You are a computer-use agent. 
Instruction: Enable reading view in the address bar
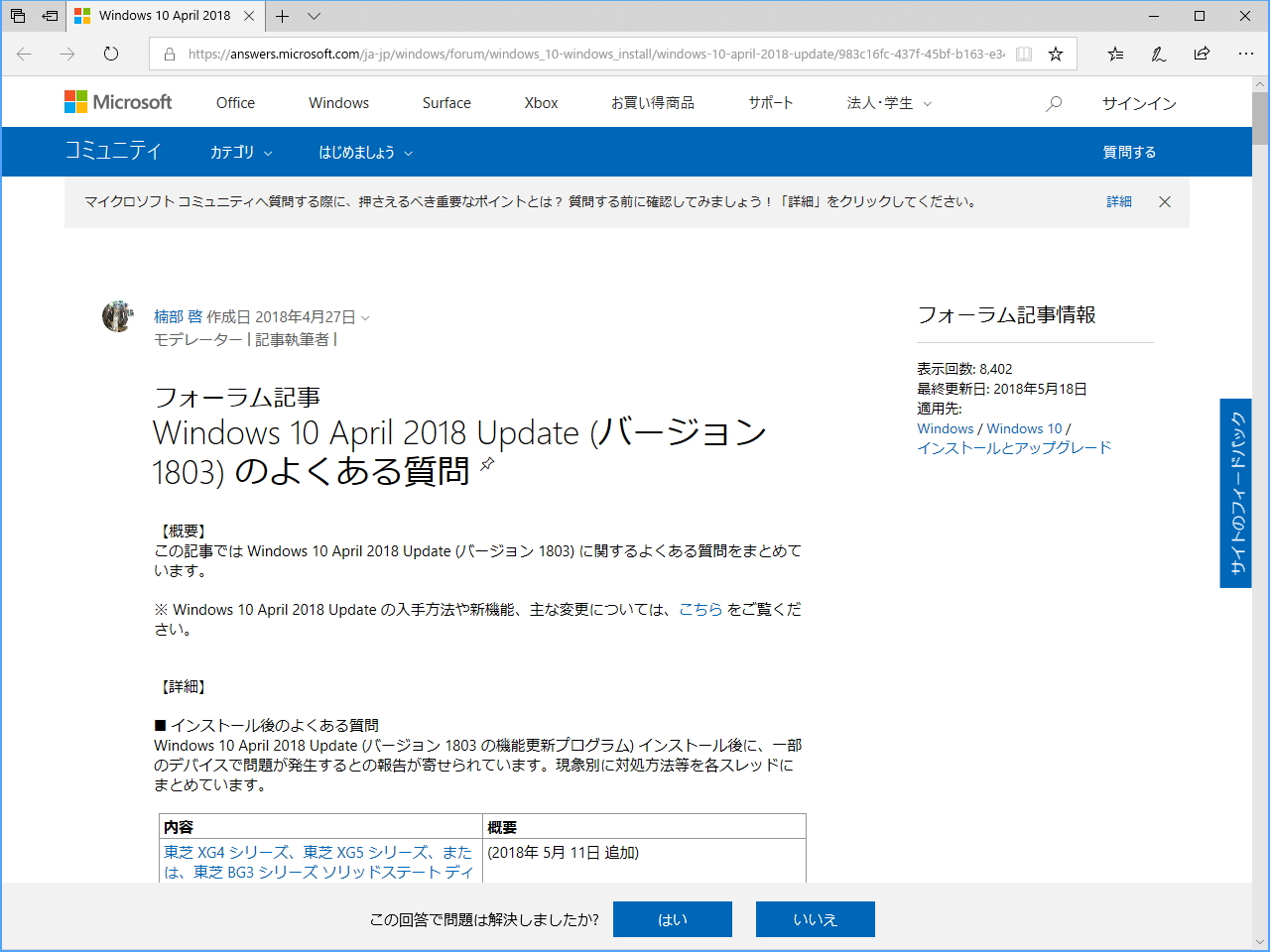[1023, 55]
